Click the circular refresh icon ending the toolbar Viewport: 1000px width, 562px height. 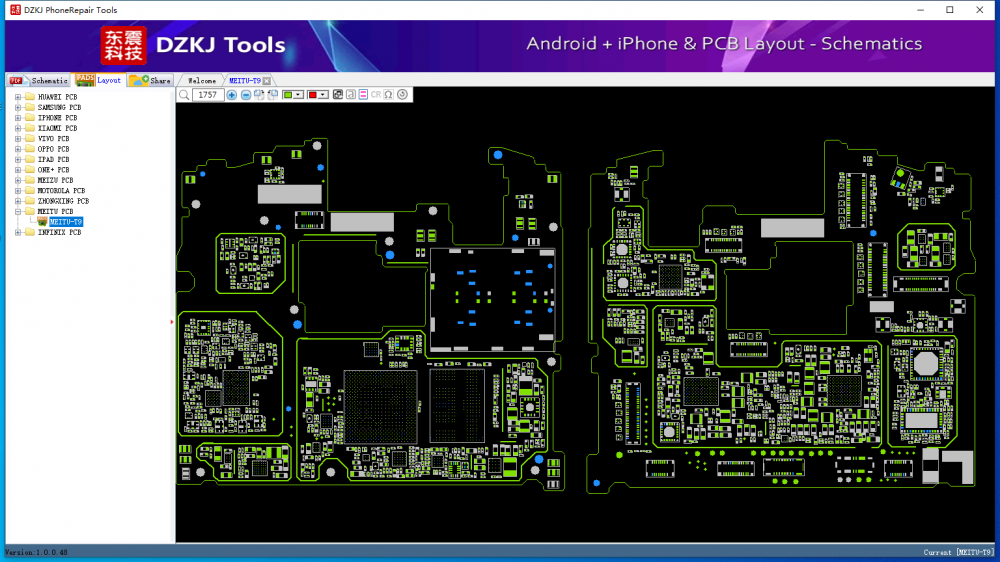tap(402, 95)
